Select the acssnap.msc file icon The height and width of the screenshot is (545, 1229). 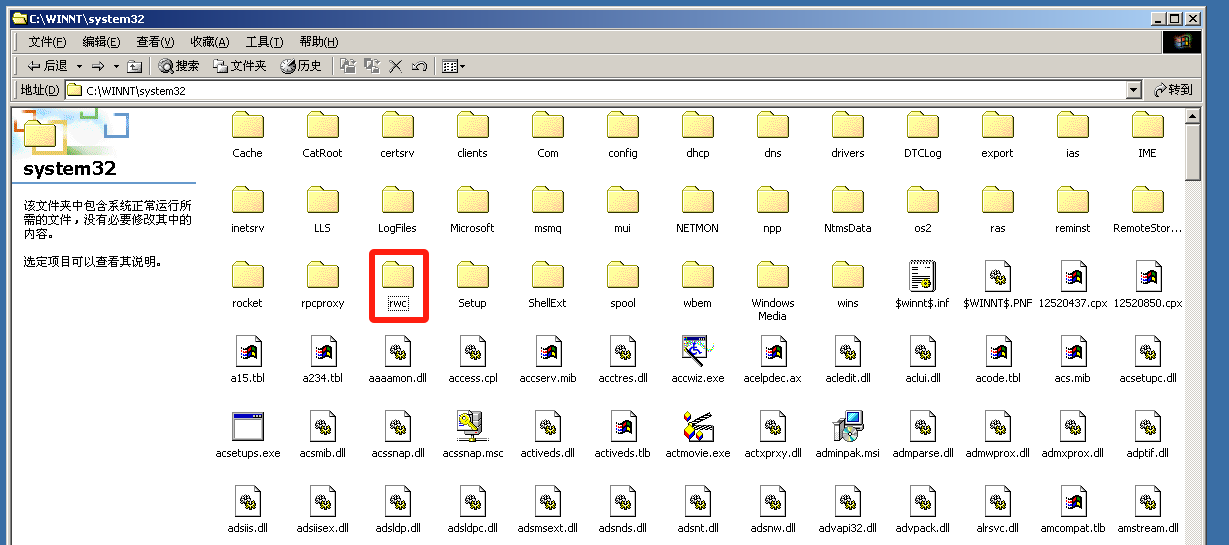click(472, 426)
